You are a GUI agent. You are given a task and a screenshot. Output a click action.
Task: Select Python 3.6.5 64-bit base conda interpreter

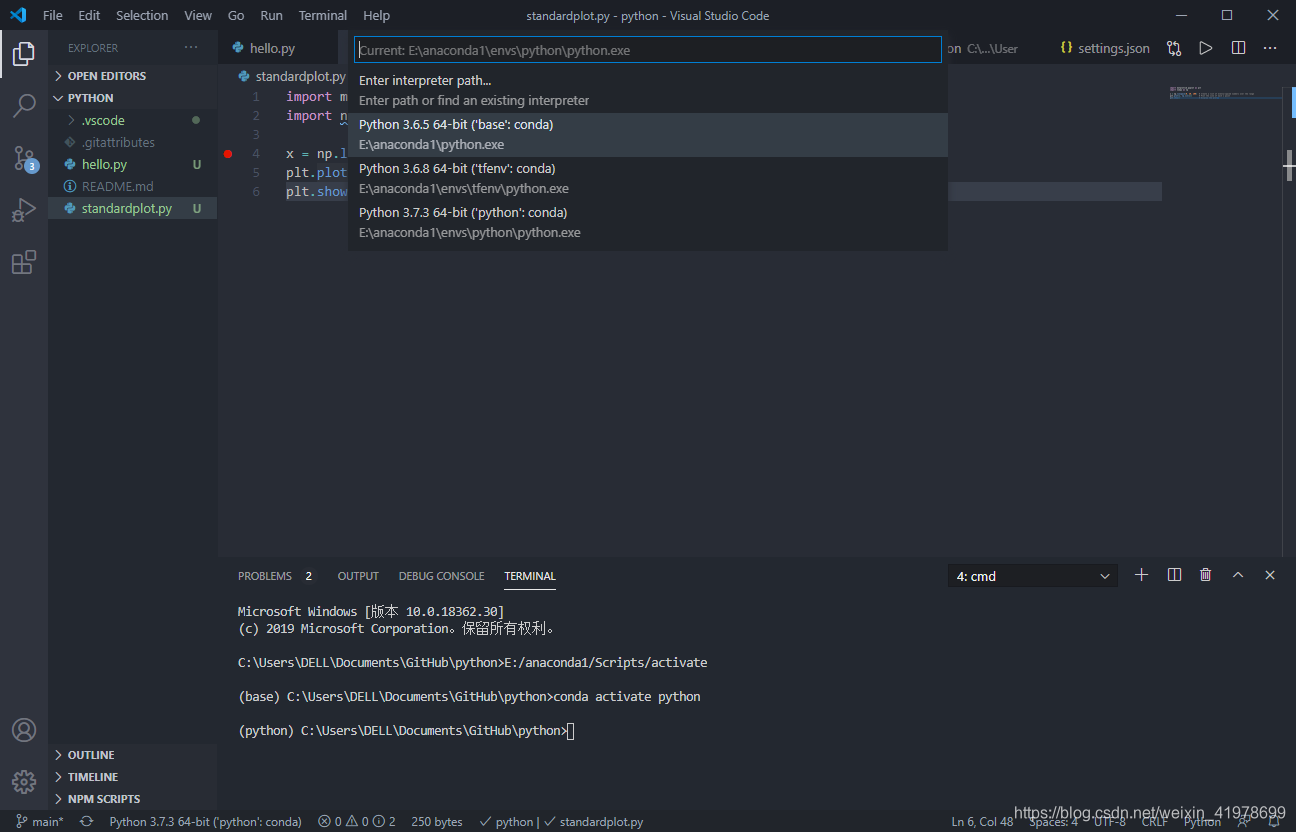tap(647, 134)
